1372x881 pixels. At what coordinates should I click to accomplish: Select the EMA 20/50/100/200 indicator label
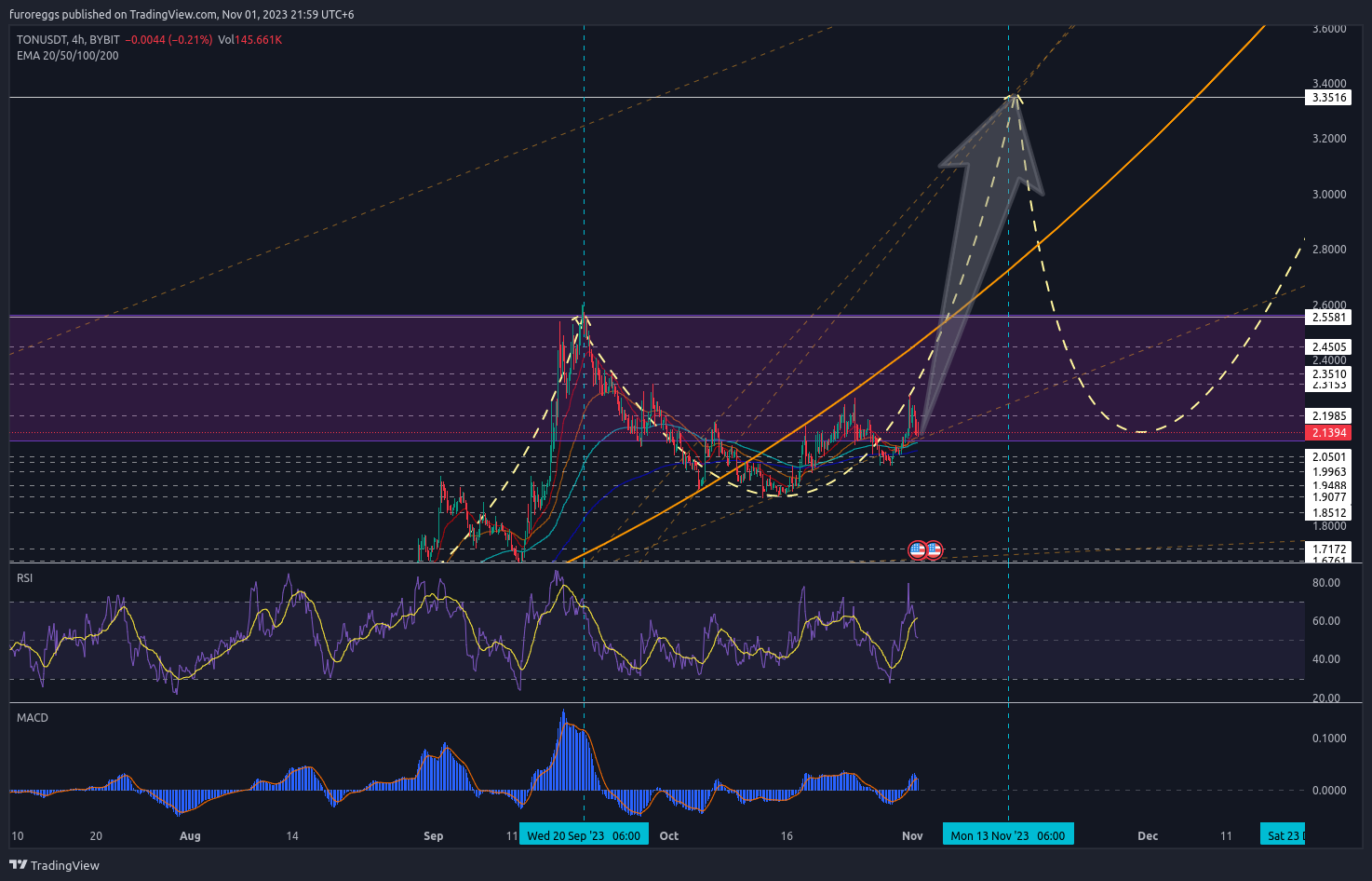click(x=68, y=56)
